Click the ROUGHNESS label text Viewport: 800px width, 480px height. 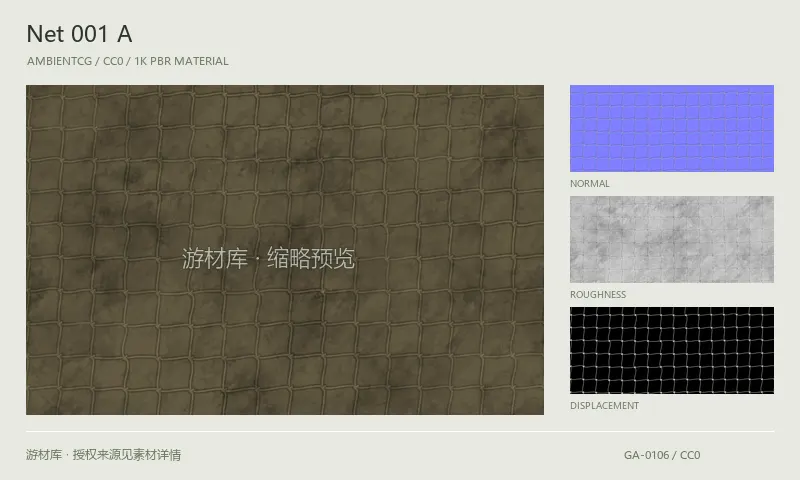pyautogui.click(x=598, y=294)
